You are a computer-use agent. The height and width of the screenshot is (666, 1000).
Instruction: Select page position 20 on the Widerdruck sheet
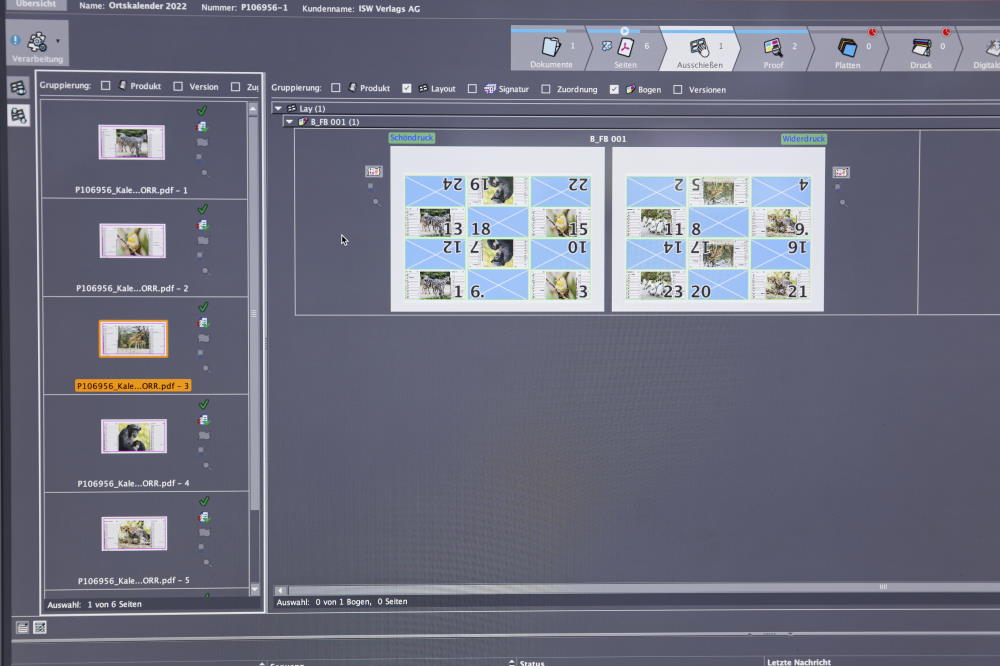click(718, 285)
